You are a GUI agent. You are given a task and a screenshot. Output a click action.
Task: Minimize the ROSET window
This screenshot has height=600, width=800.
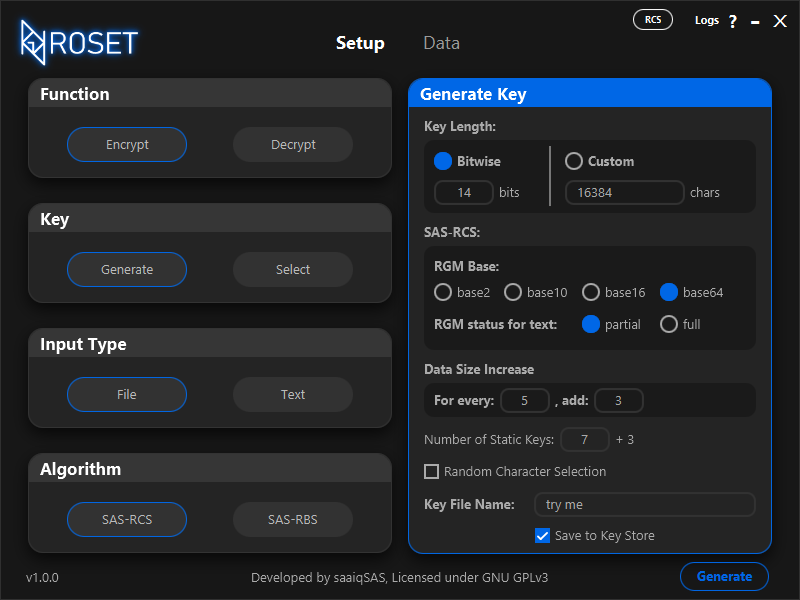click(755, 22)
